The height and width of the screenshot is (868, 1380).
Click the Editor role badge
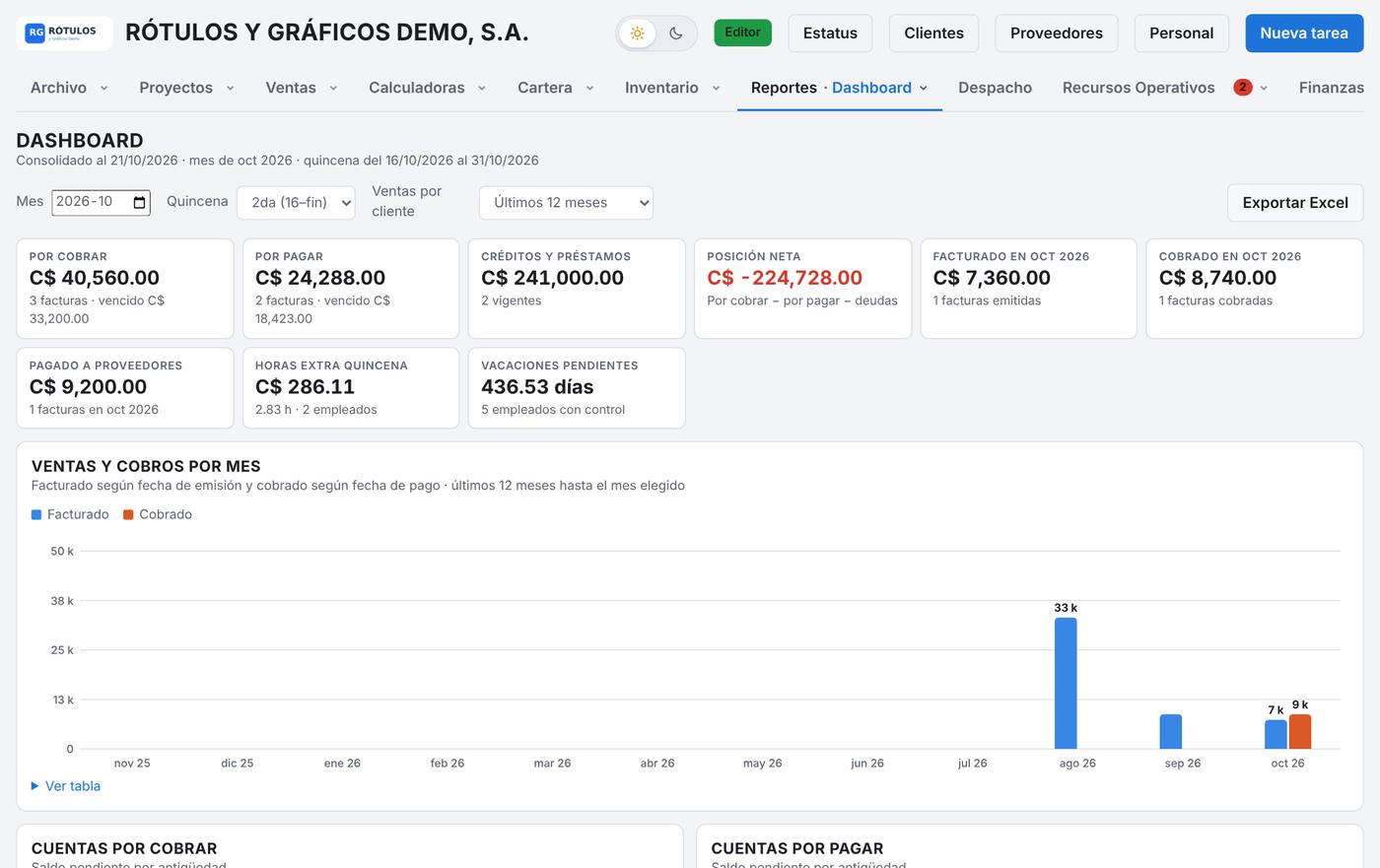click(742, 33)
